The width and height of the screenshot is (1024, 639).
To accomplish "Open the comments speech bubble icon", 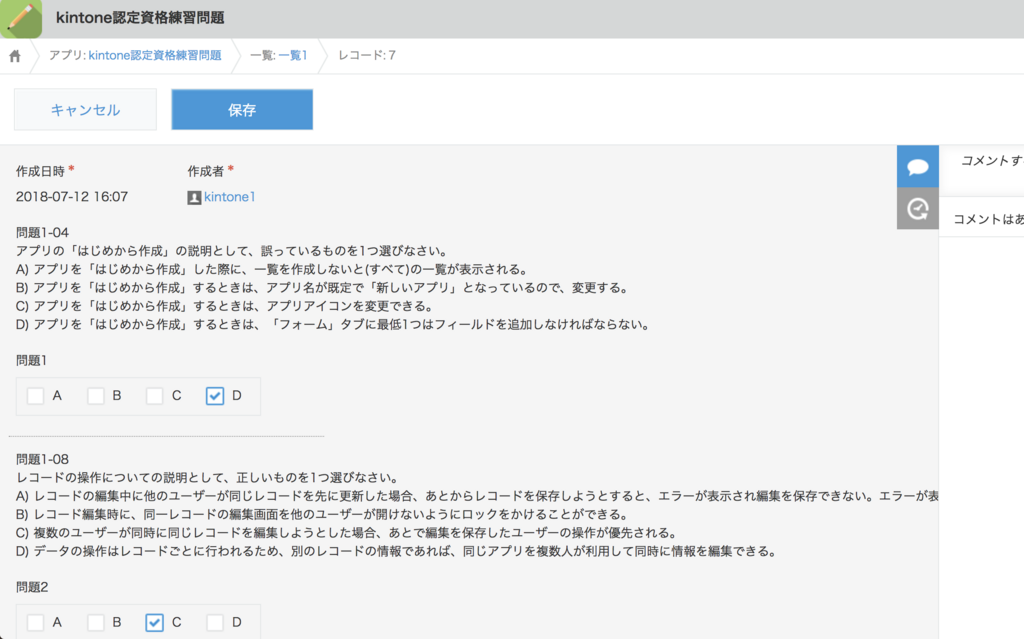I will tap(918, 167).
